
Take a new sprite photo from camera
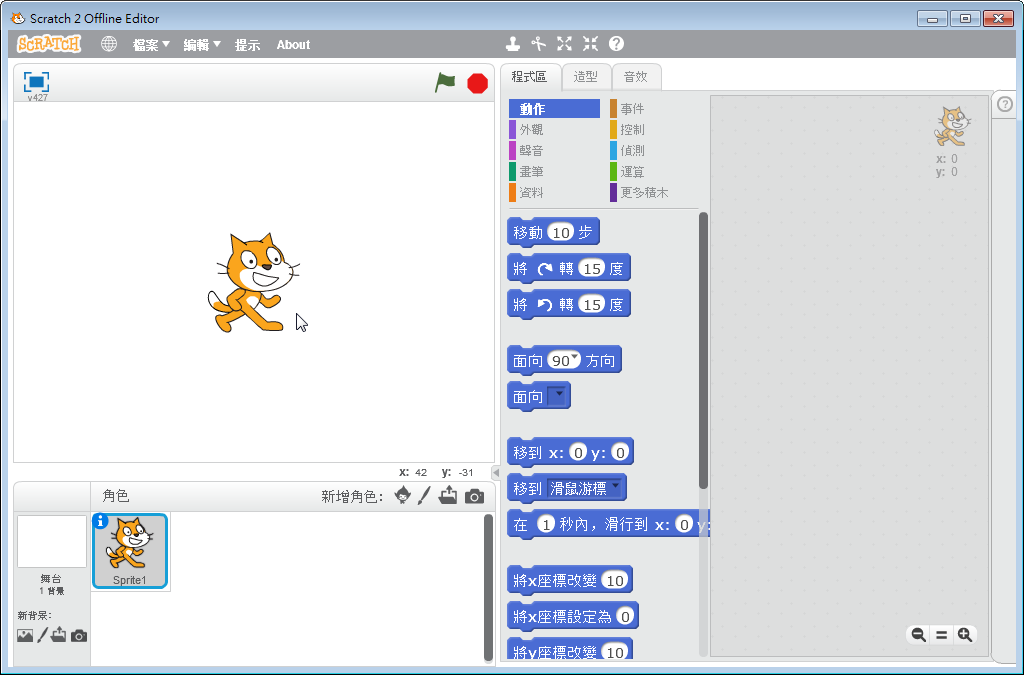click(x=475, y=497)
